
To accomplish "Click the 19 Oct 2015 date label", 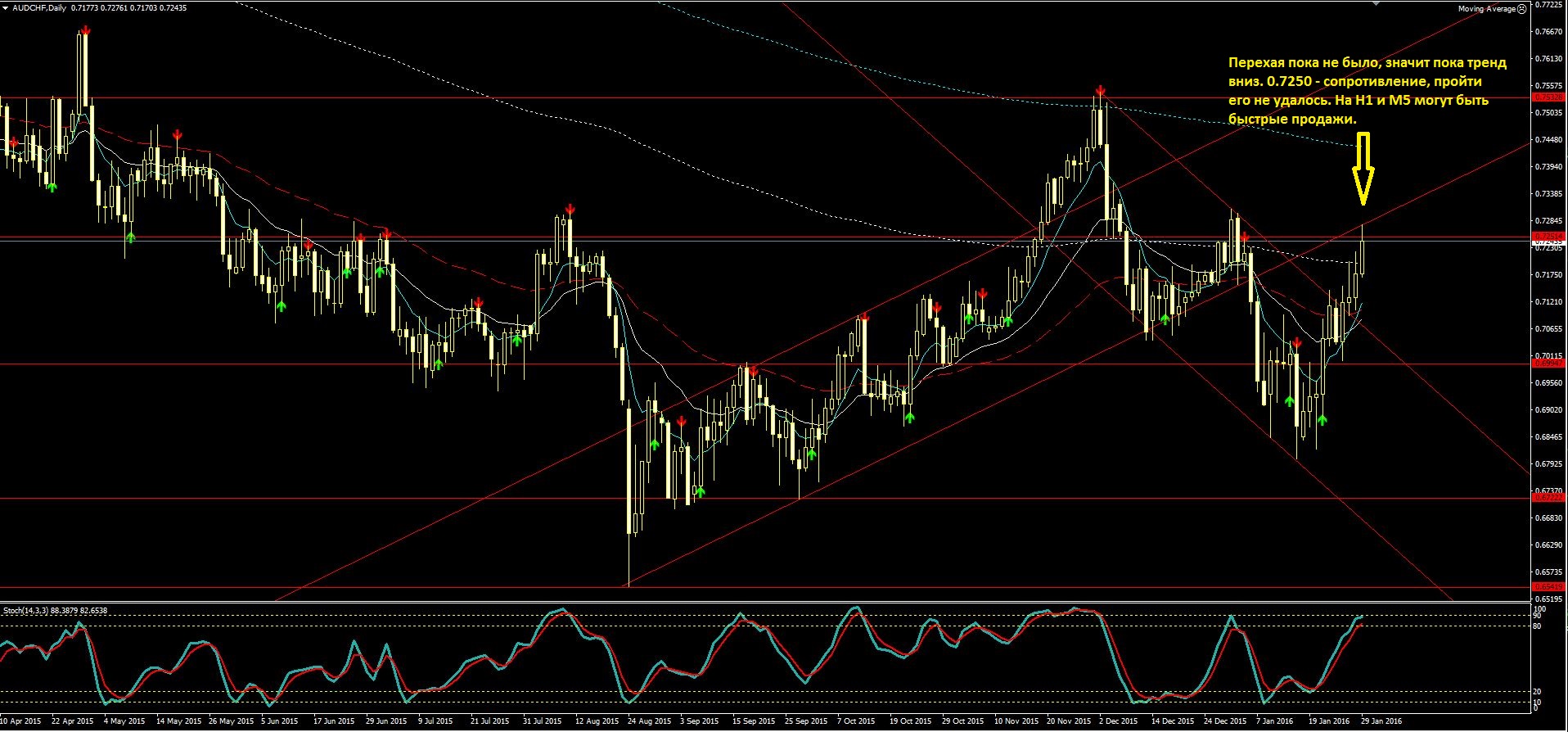I will click(911, 722).
